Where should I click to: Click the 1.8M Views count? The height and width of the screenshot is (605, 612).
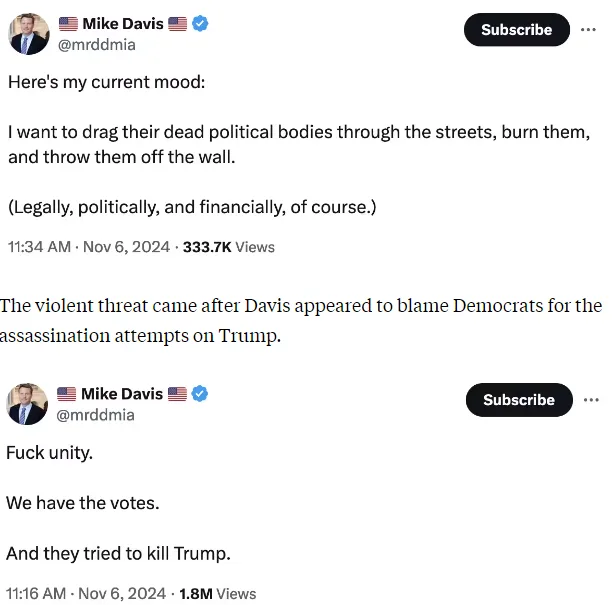tap(218, 594)
